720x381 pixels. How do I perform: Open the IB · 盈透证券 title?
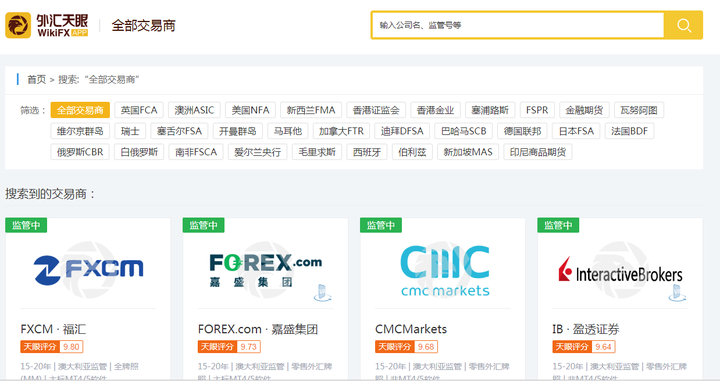pyautogui.click(x=585, y=329)
